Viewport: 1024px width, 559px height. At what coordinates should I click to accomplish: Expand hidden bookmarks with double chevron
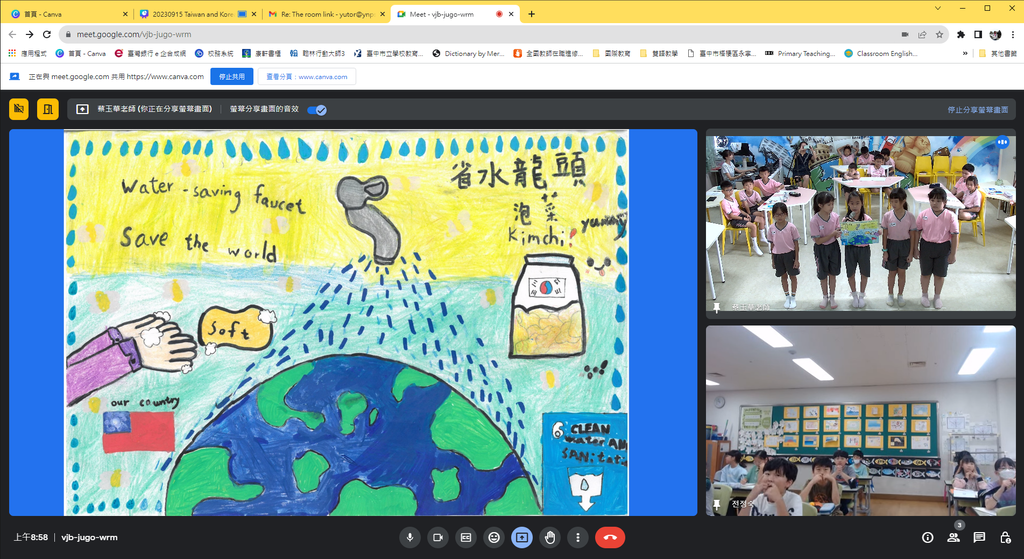coord(965,54)
